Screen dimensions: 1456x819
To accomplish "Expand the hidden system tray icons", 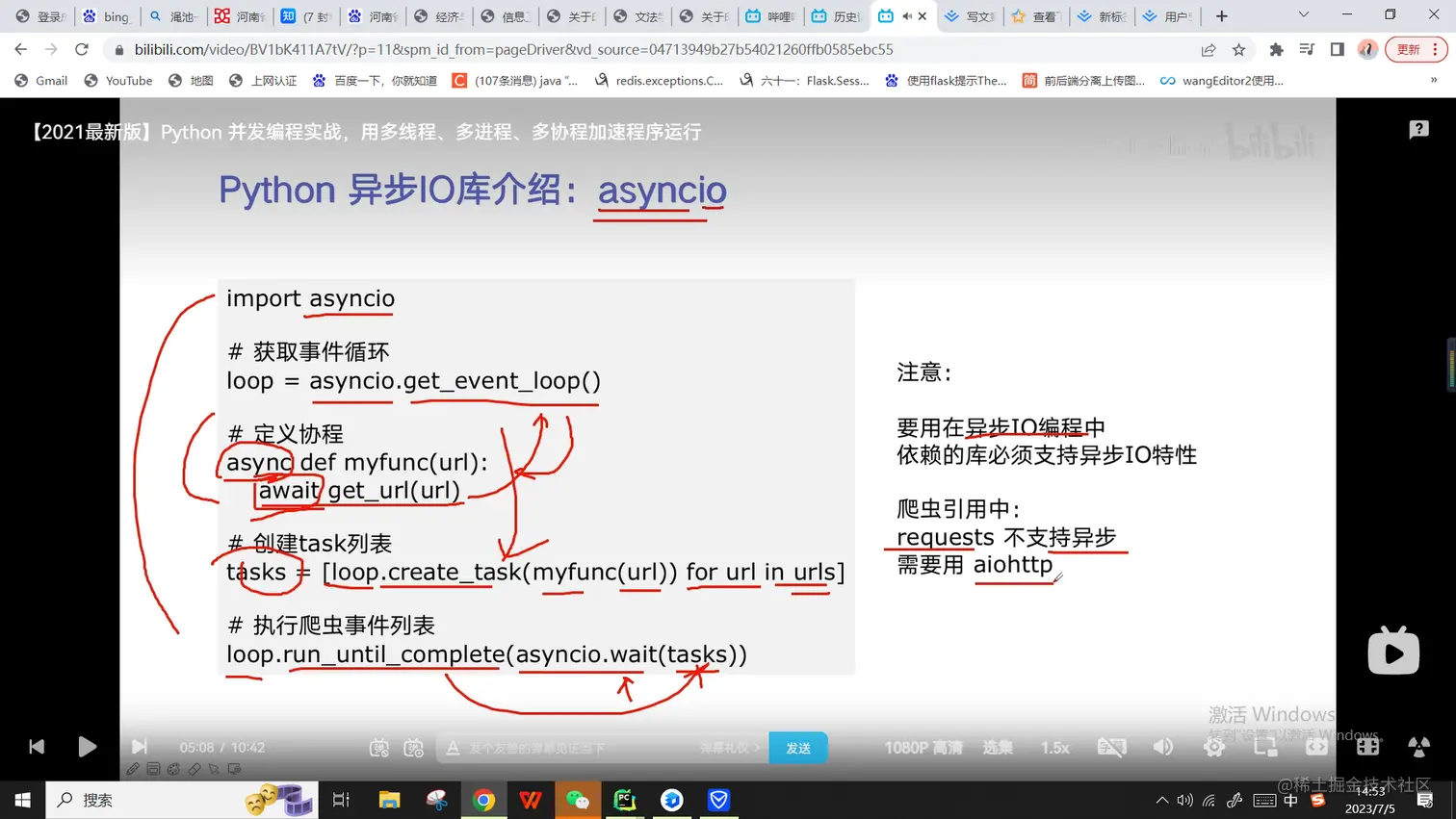I will (x=1162, y=800).
